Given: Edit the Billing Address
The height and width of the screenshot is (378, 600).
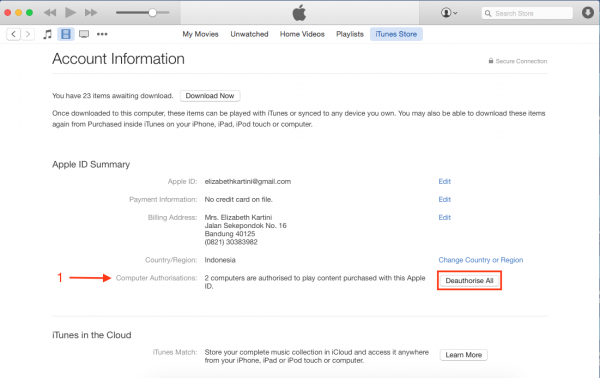Looking at the screenshot, I should click(445, 217).
